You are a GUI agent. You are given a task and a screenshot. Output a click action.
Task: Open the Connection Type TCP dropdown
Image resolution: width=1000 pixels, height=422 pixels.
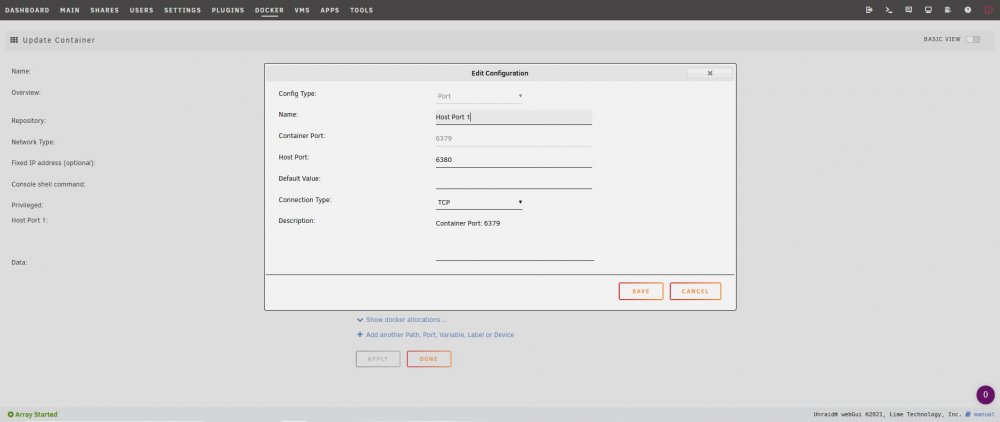tap(479, 203)
